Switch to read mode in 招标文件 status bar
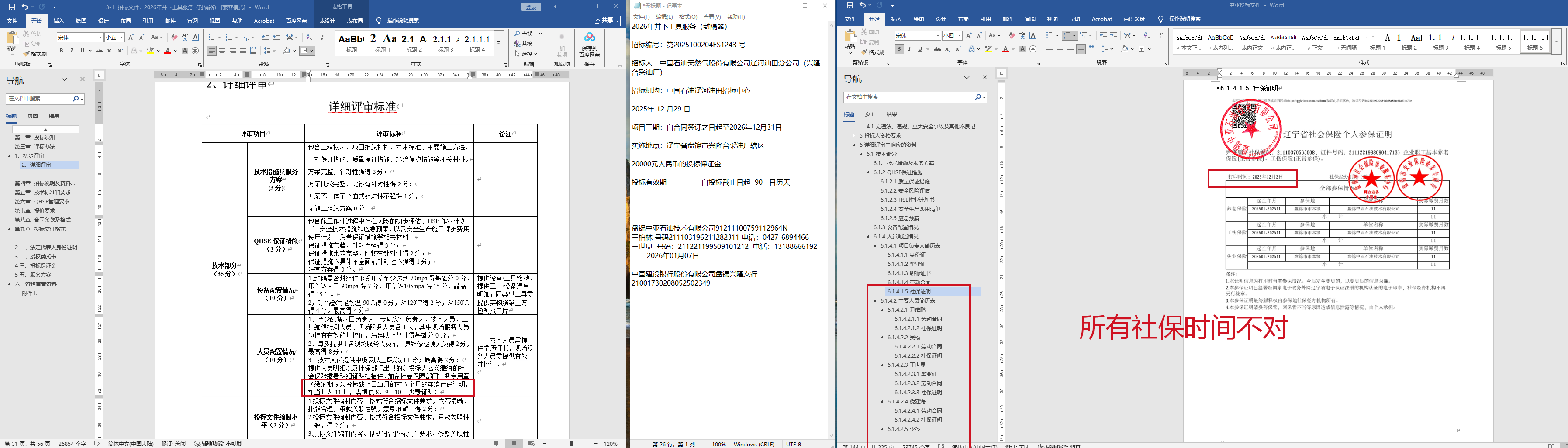This screenshot has height=448, width=1568. pos(497,444)
